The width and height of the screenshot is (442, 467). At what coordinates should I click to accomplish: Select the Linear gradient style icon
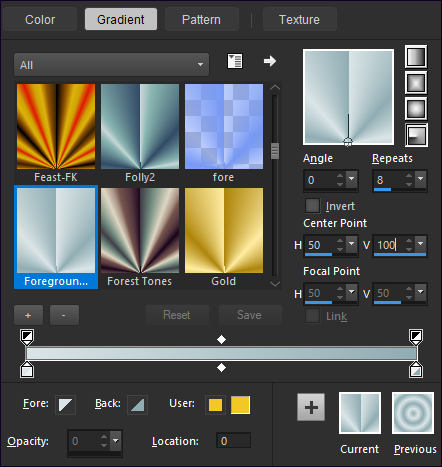[x=416, y=57]
